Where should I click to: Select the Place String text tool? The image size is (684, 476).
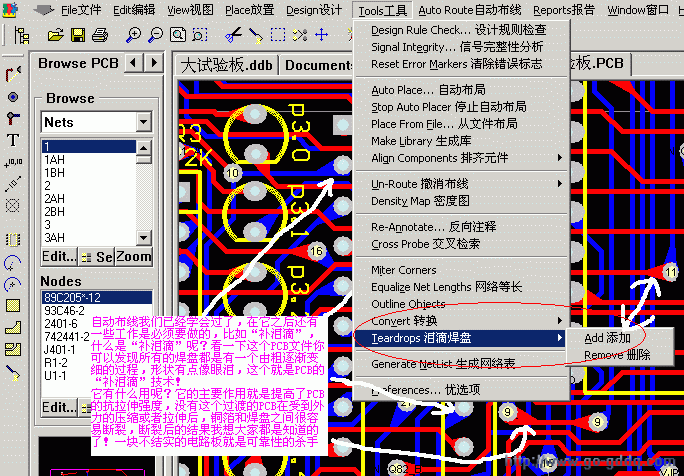pyautogui.click(x=13, y=140)
